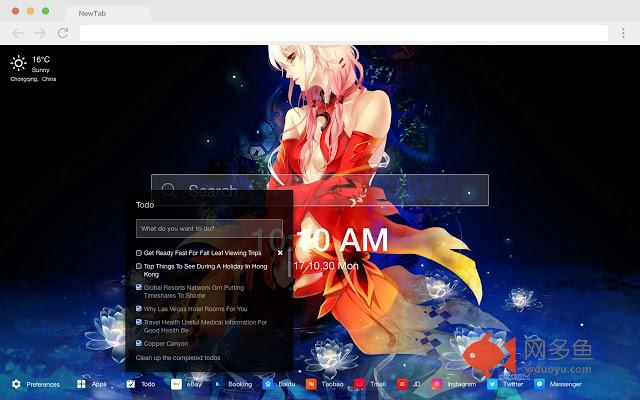Click the 16°C temperature reading
This screenshot has width=640, height=400.
pyautogui.click(x=41, y=60)
